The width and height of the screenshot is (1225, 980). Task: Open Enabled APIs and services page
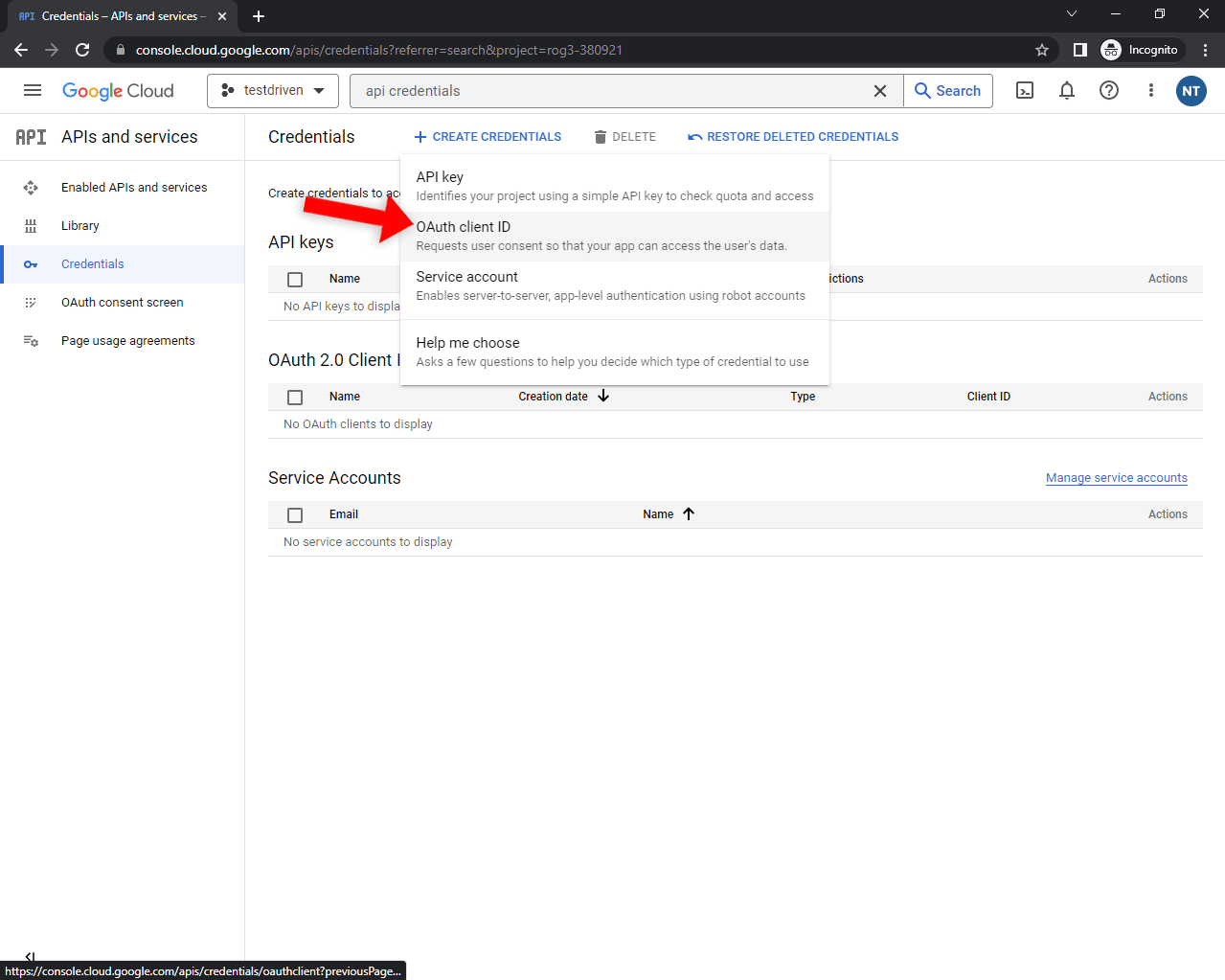pos(134,188)
